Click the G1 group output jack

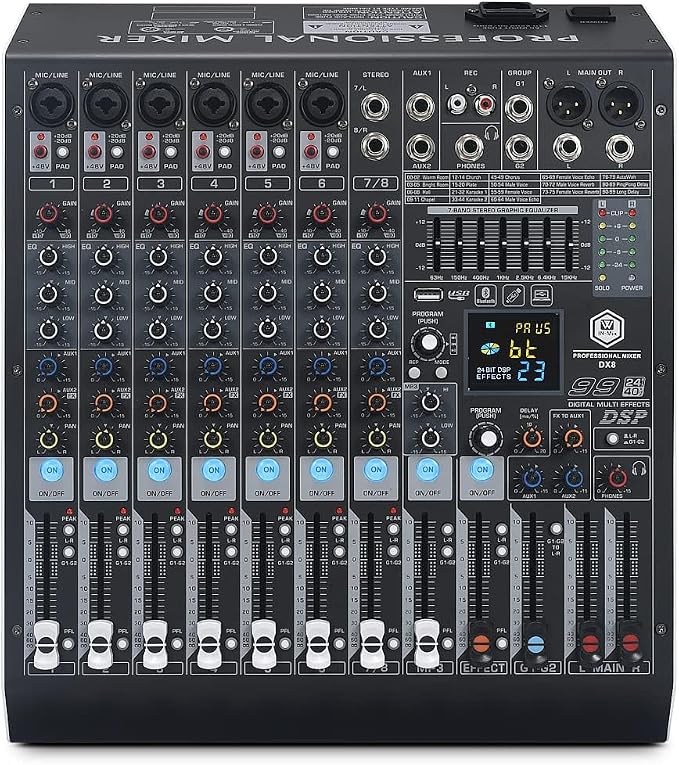pyautogui.click(x=519, y=107)
